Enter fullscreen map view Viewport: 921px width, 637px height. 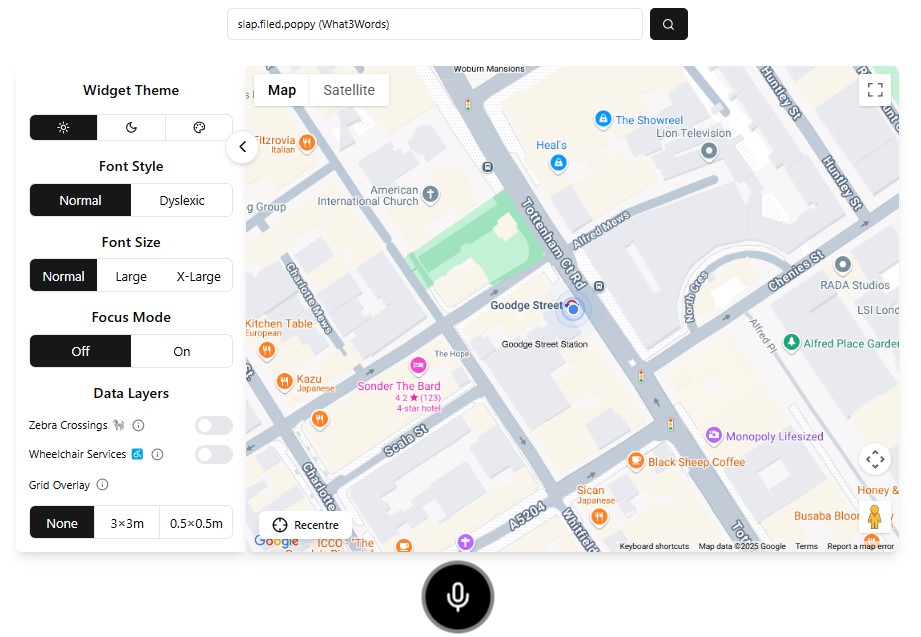(875, 90)
